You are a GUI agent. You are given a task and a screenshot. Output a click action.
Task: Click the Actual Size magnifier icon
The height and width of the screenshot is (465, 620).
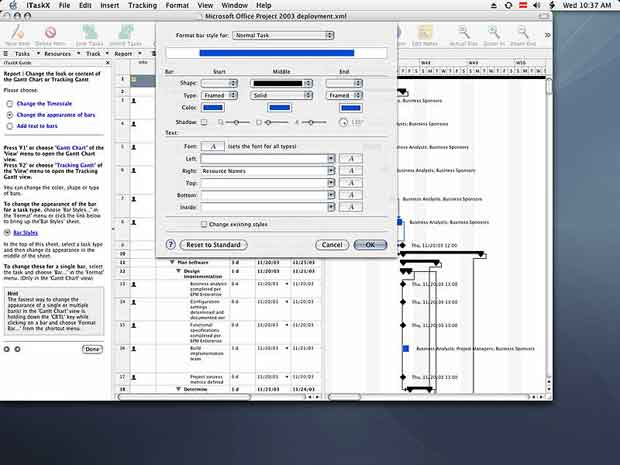click(463, 33)
